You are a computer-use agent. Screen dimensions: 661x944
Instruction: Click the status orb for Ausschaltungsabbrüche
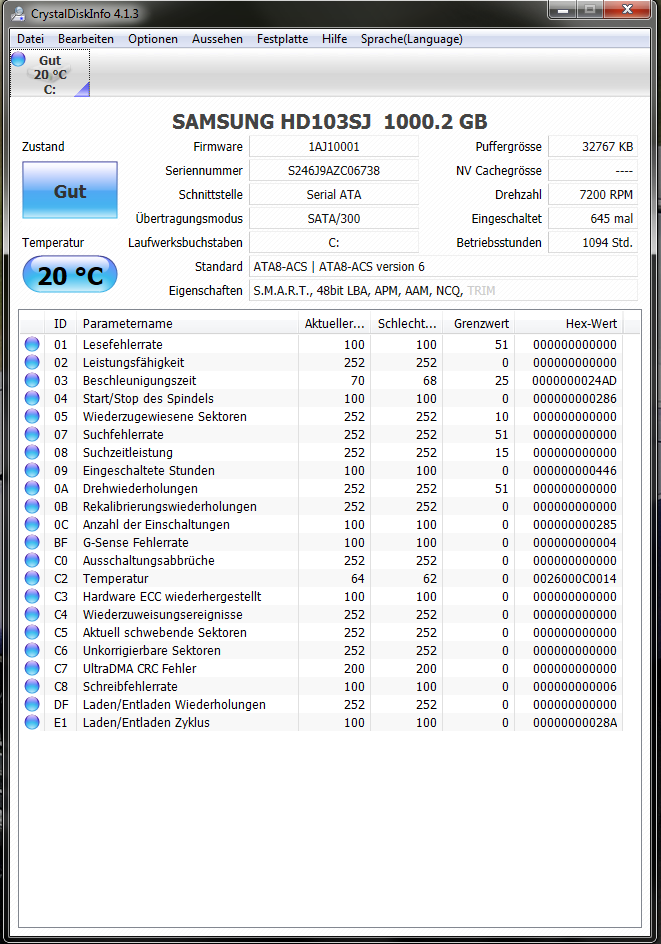click(32, 560)
